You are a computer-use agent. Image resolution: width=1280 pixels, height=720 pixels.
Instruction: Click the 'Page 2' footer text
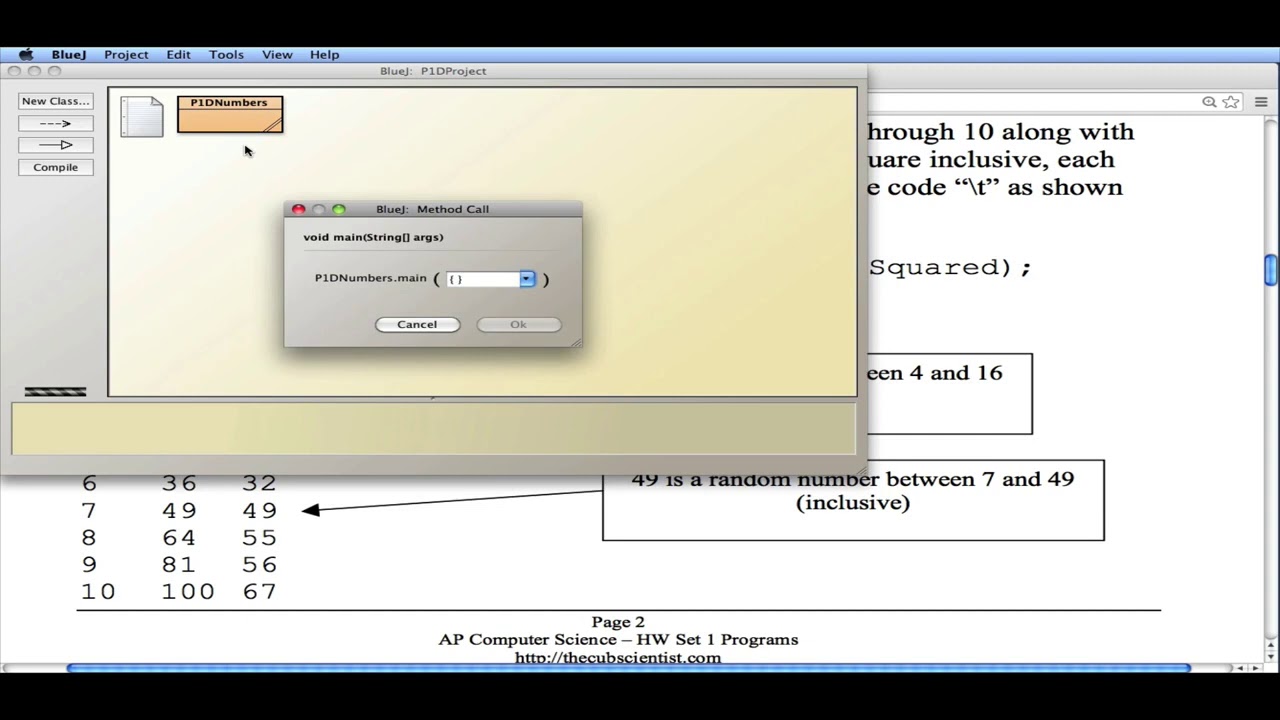618,622
